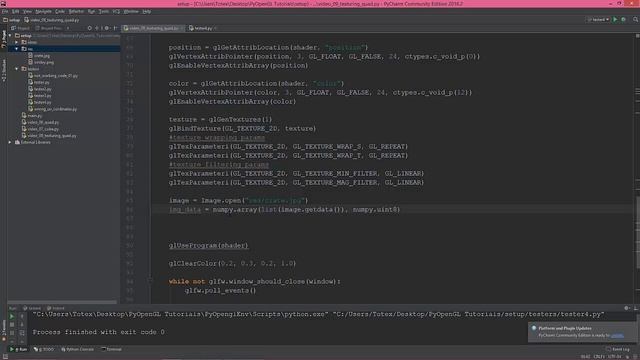Open the tester4 run configuration dropdown

click(598, 20)
